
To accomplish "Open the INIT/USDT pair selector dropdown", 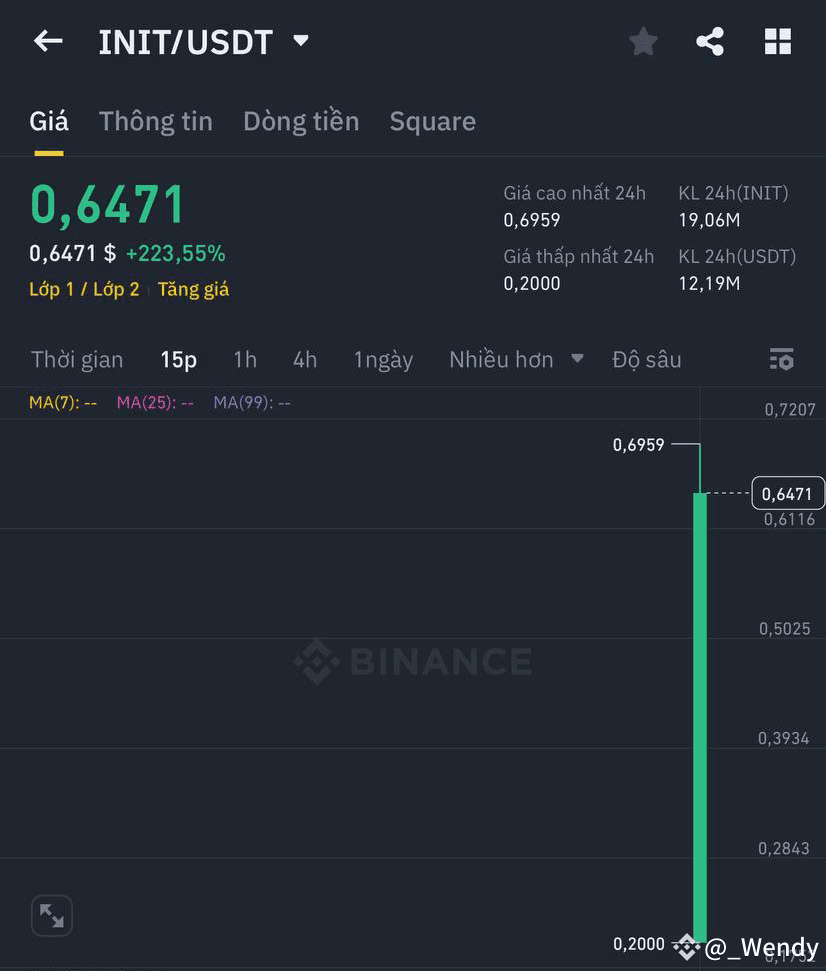I will [301, 40].
